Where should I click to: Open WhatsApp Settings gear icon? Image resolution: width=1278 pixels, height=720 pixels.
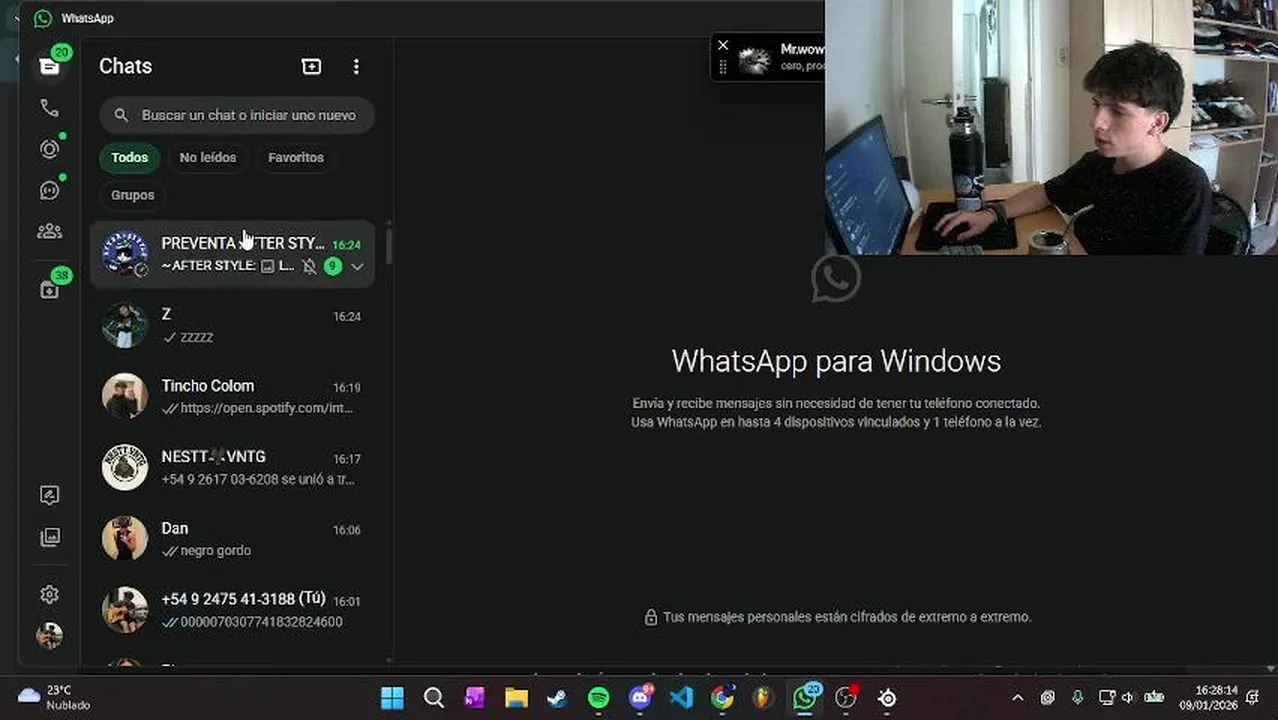(x=49, y=594)
